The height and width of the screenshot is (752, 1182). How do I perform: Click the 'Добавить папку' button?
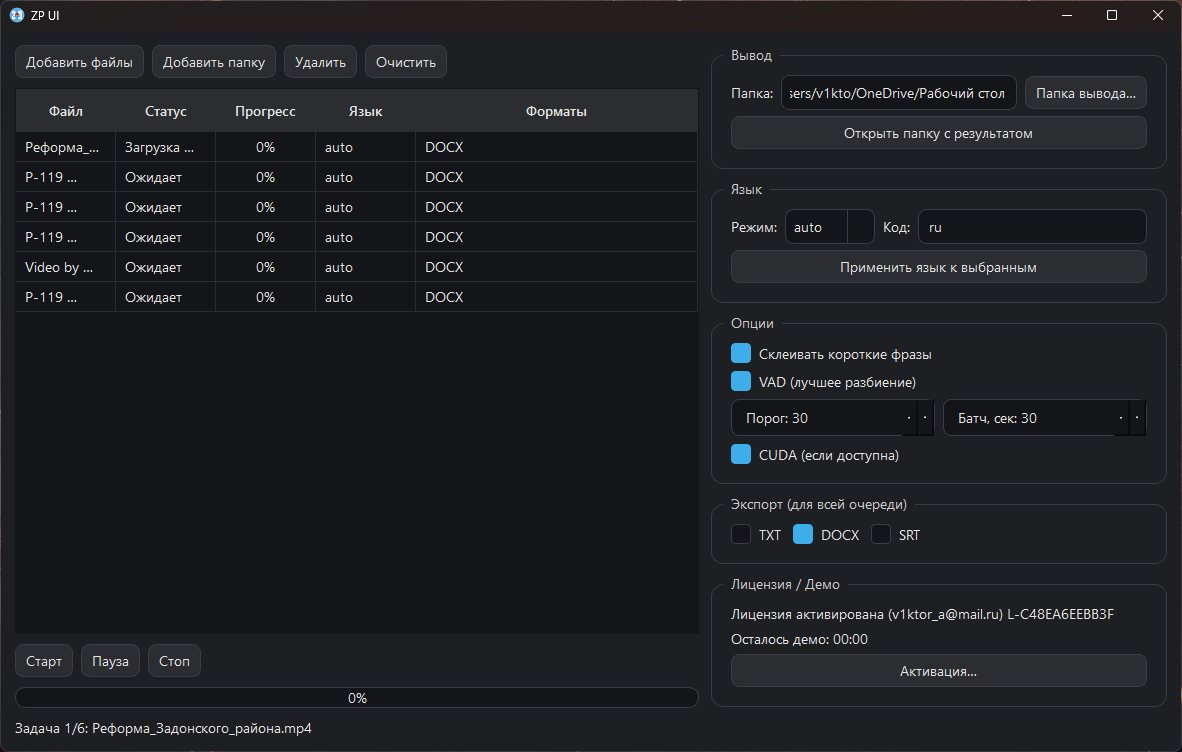point(213,62)
